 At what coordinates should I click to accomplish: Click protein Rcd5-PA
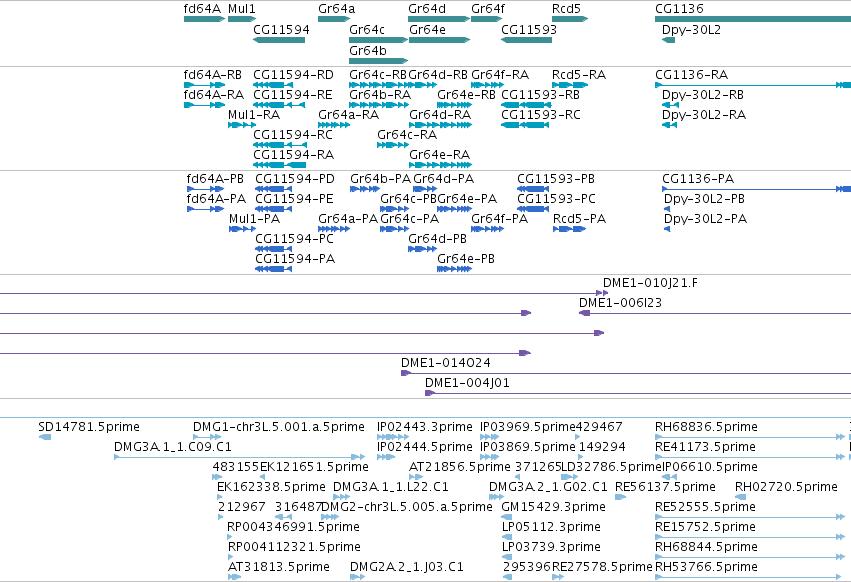click(569, 229)
